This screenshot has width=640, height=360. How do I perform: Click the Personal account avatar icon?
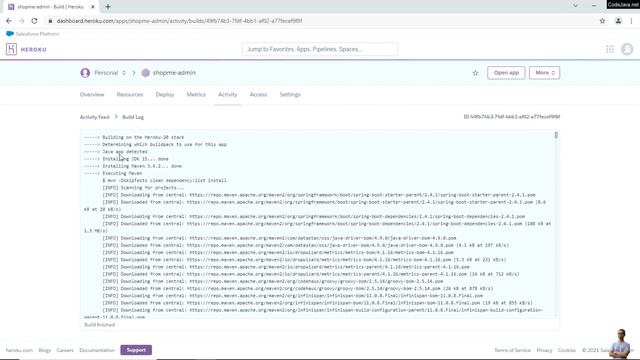85,73
